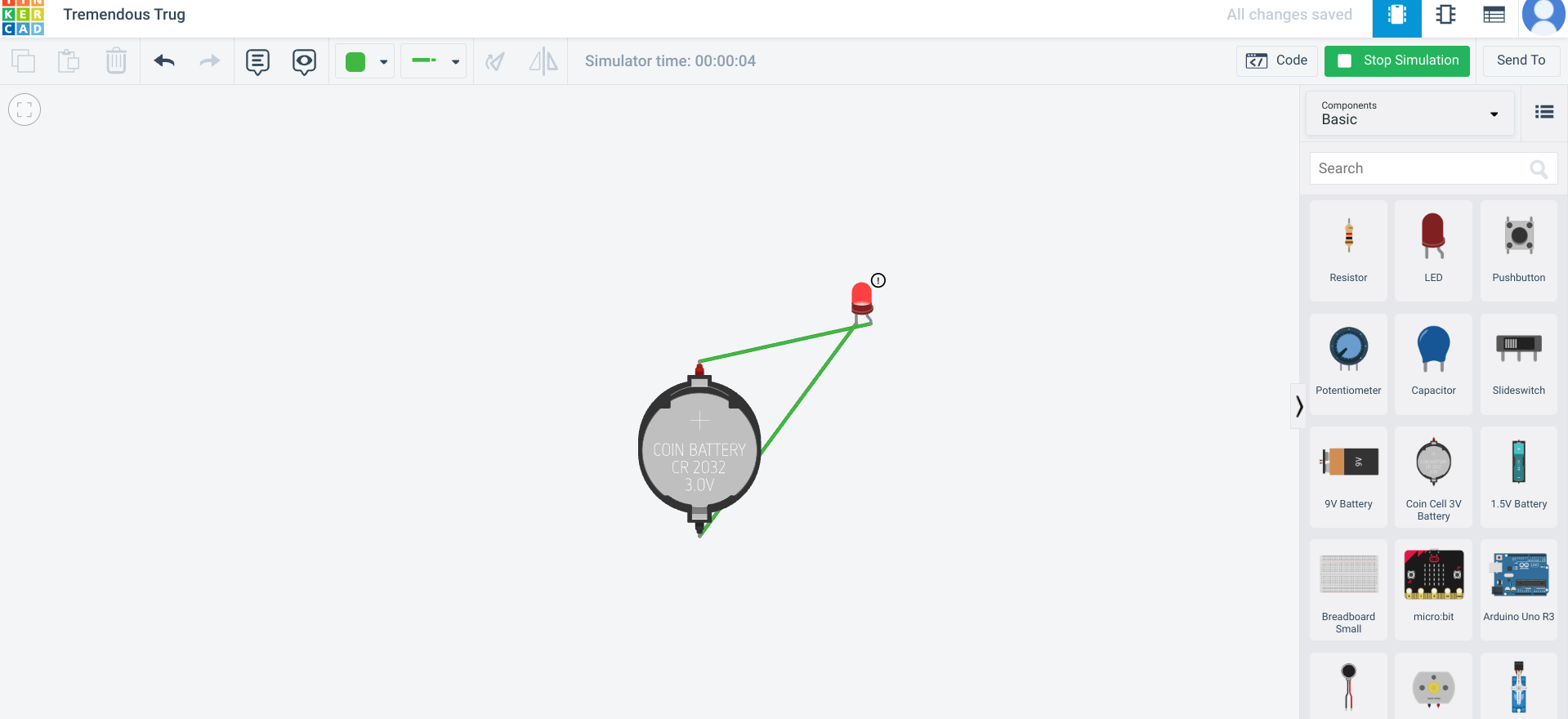Switch to Component list view tab
This screenshot has height=719, width=1568.
click(x=1494, y=16)
